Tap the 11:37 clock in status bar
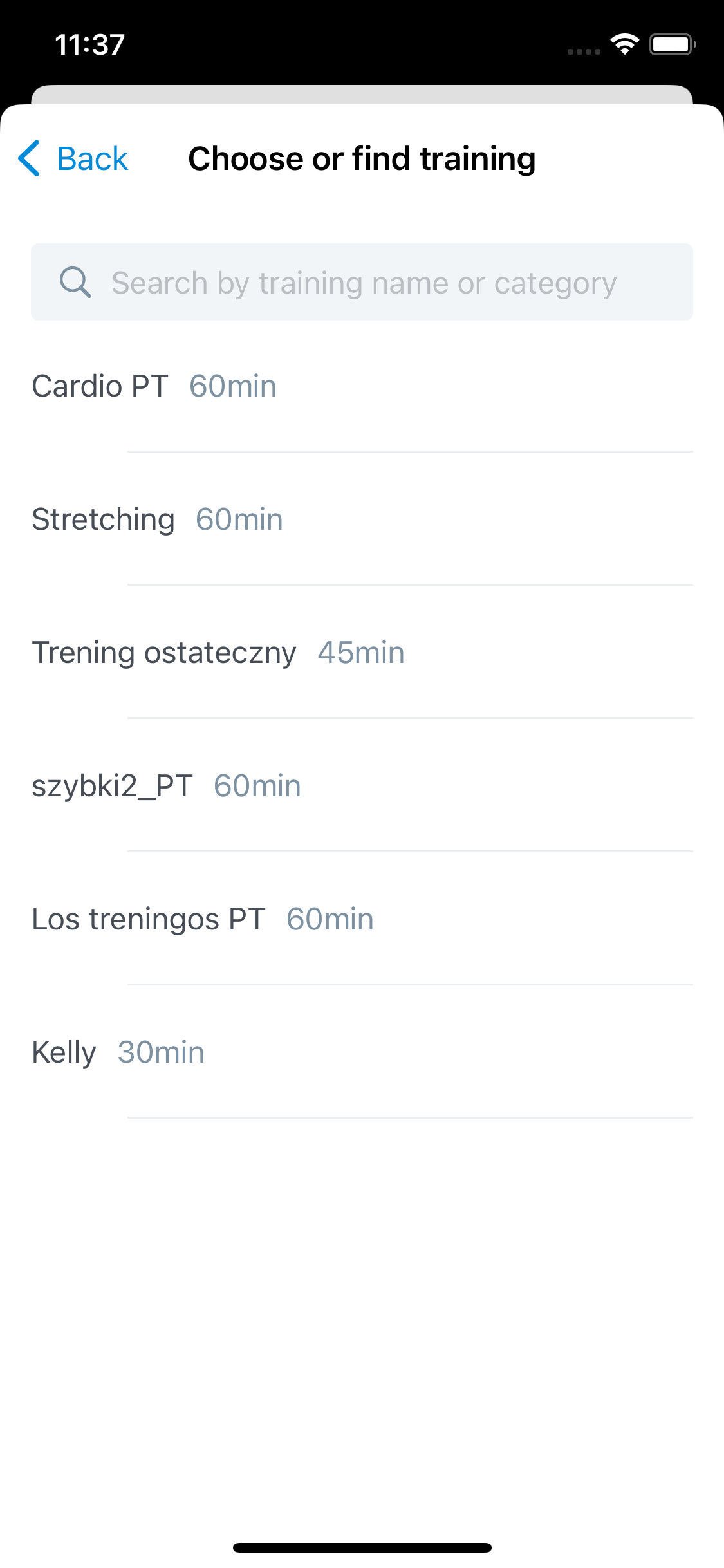This screenshot has width=724, height=1568. pyautogui.click(x=89, y=45)
